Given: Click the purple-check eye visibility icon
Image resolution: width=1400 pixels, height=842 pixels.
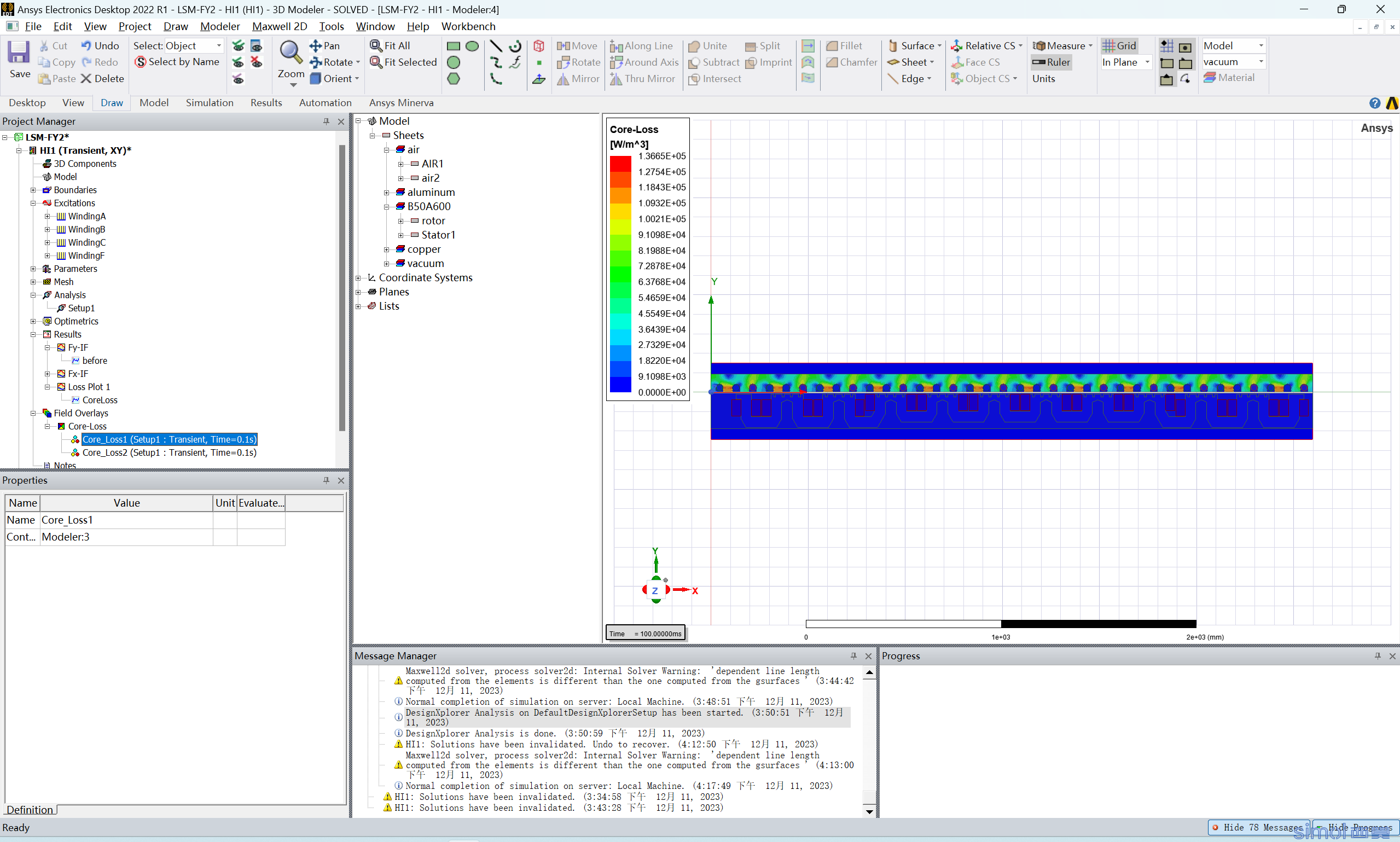Looking at the screenshot, I should point(238,78).
